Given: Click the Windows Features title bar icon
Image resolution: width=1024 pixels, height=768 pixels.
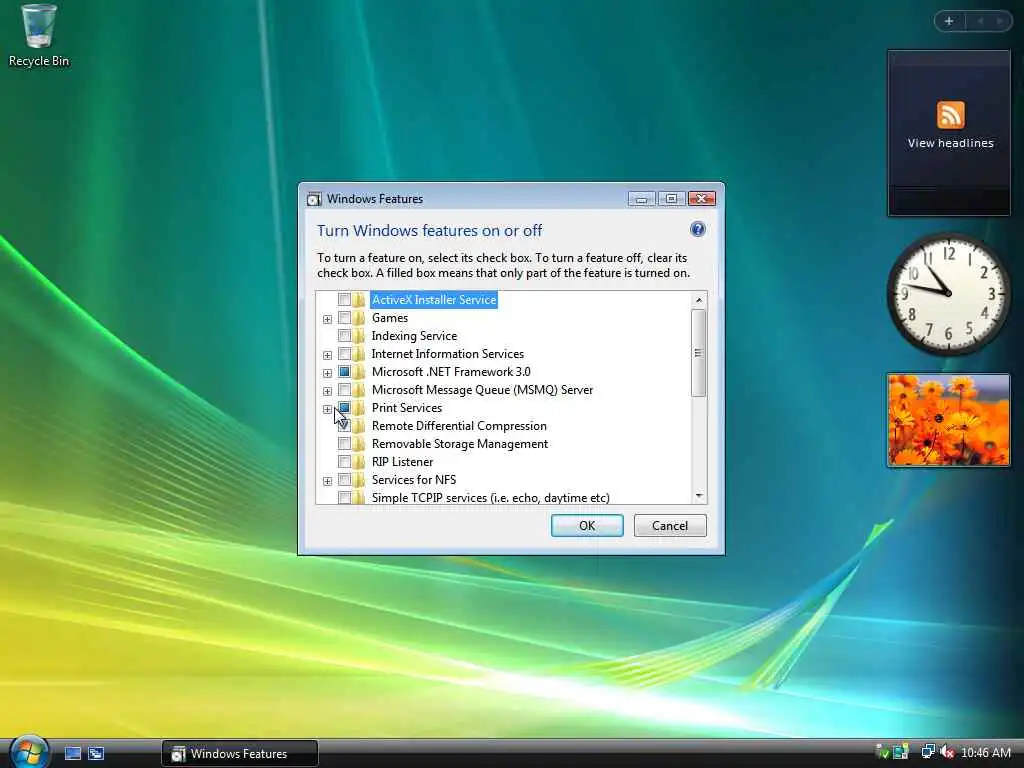Looking at the screenshot, I should pyautogui.click(x=314, y=199).
